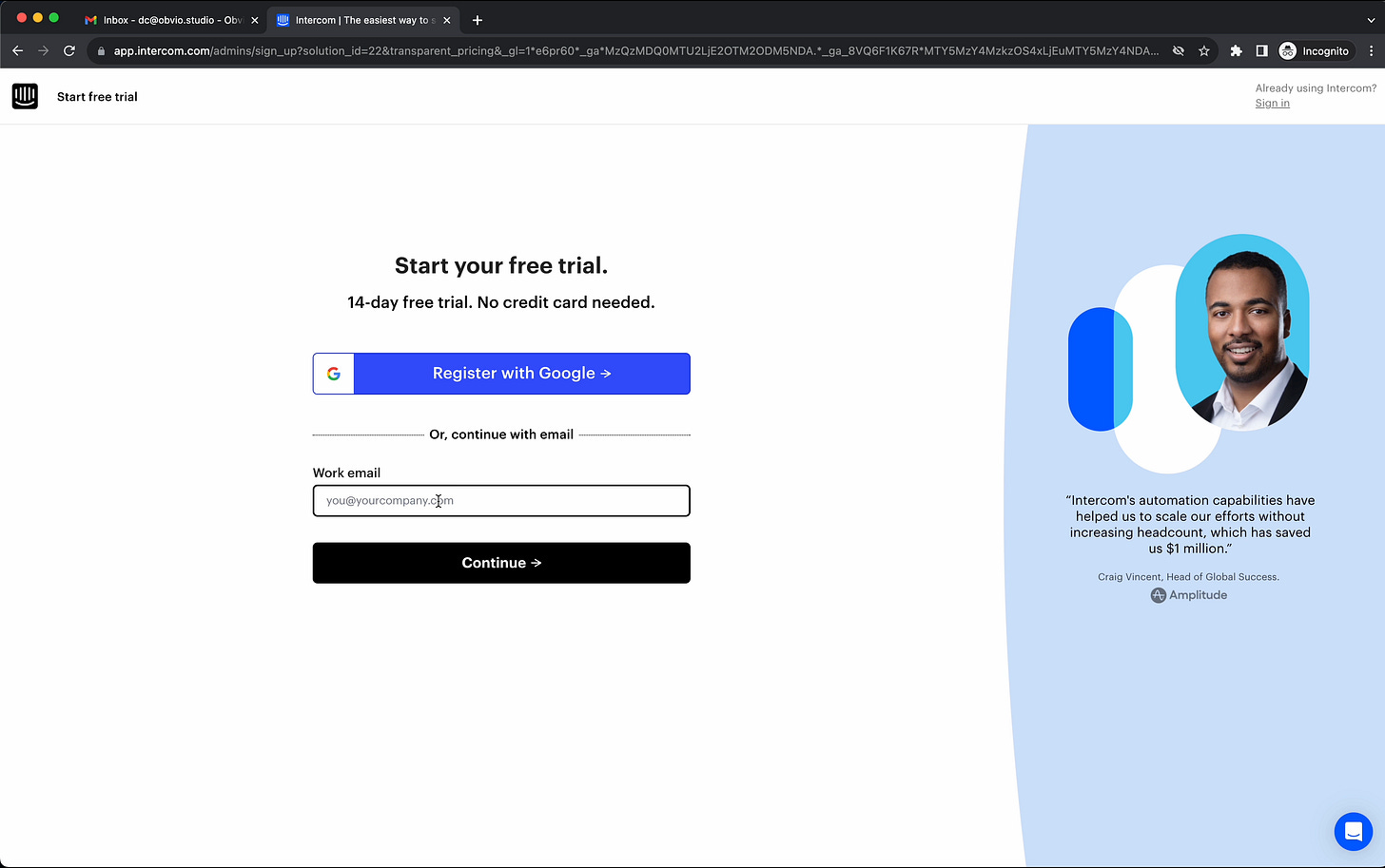Click the Intercom logo in header
The width and height of the screenshot is (1385, 868).
coord(25,96)
